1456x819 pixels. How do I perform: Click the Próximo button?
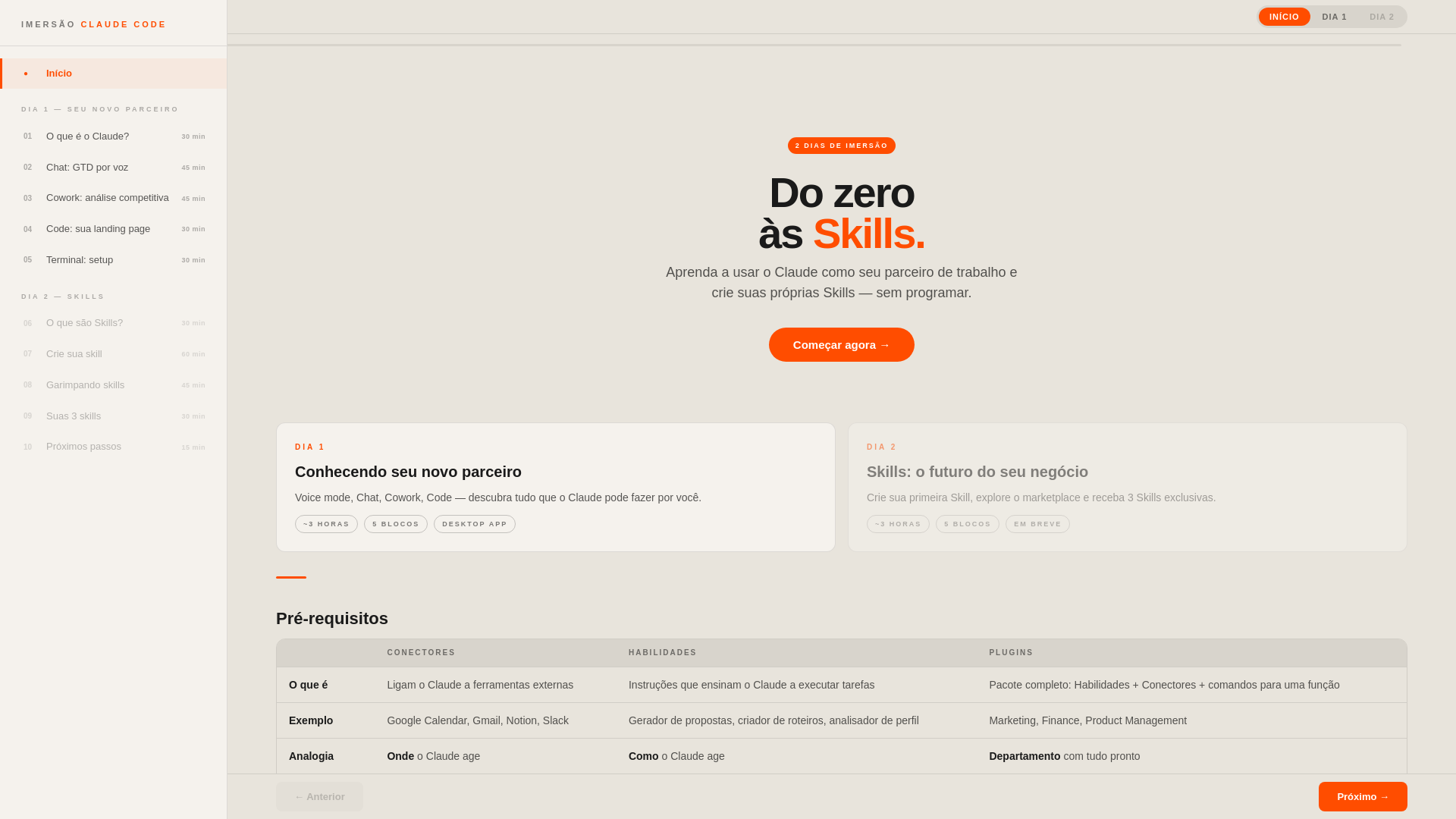coord(1362,797)
